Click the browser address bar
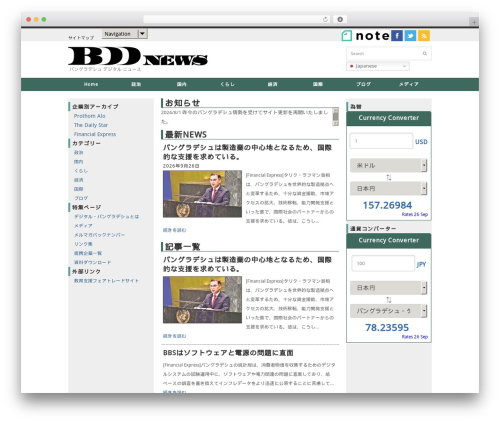This screenshot has width=500, height=423. pyautogui.click(x=237, y=19)
